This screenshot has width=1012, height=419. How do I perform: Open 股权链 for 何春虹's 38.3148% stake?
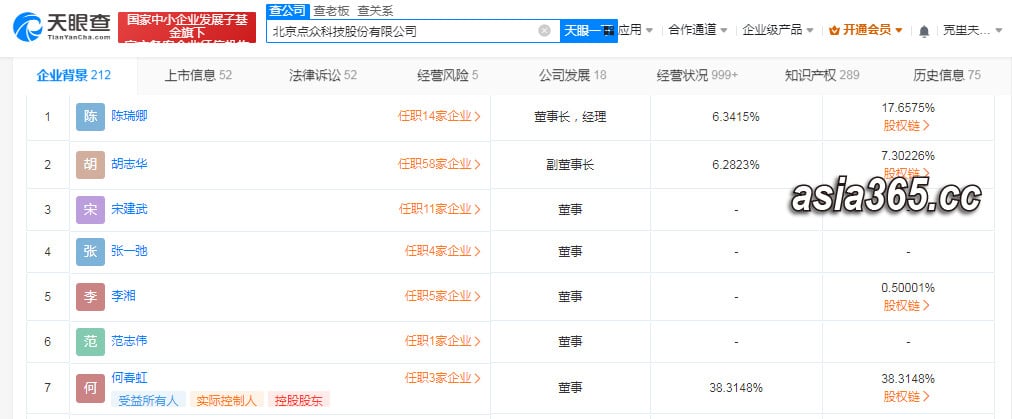(x=907, y=396)
